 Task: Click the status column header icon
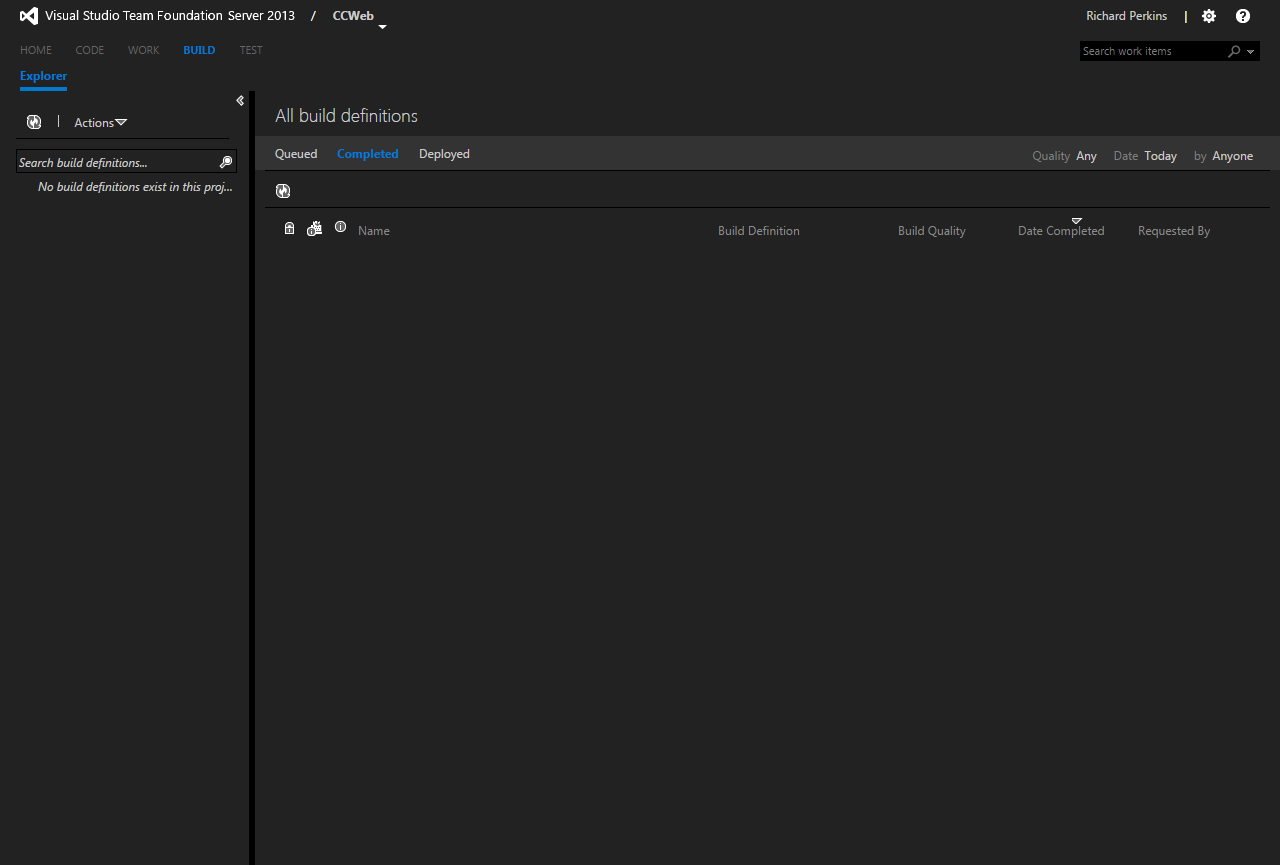point(340,227)
